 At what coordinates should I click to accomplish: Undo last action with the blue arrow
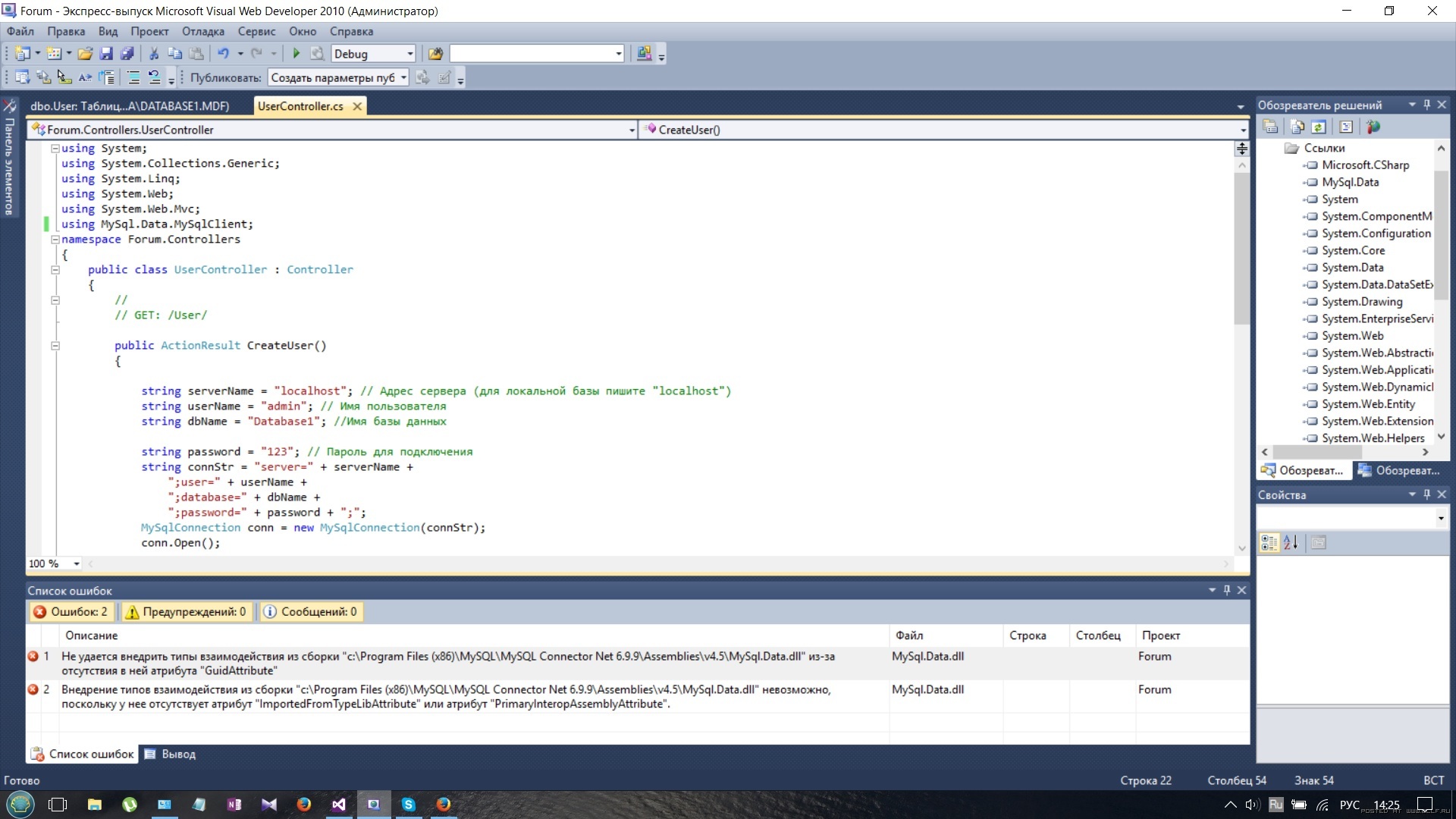pyautogui.click(x=223, y=54)
